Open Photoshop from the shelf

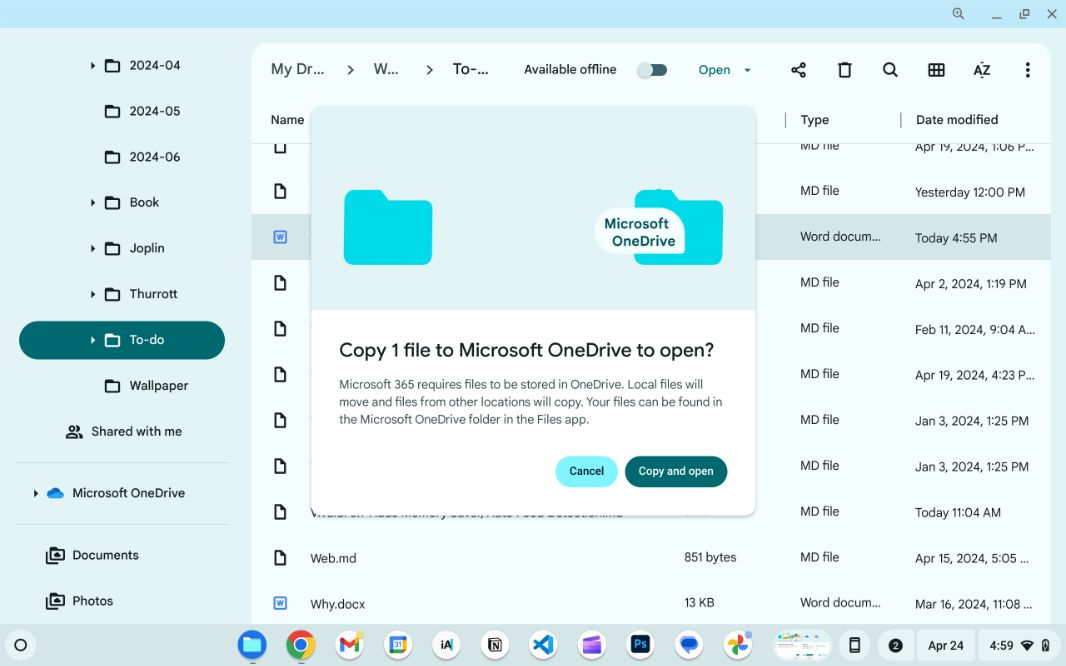point(640,645)
